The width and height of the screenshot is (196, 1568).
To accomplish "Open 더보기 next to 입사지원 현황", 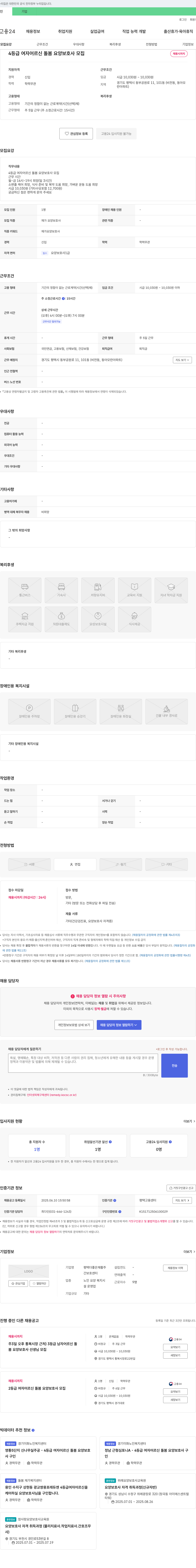I will coord(189,1121).
